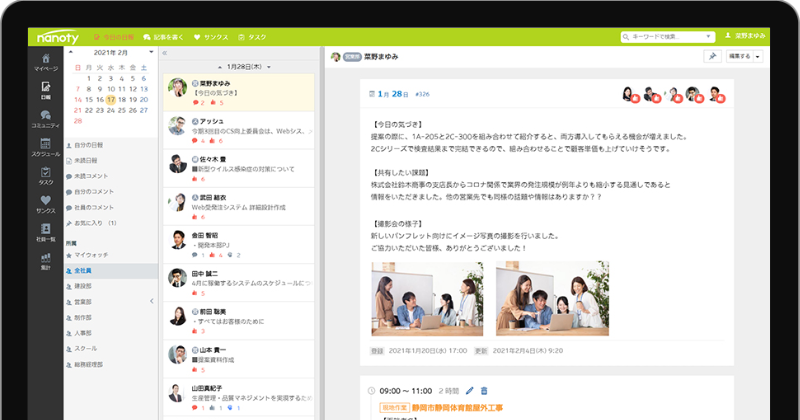The image size is (800, 420).
Task: Select 全社員 in the 所属 list
Action: tap(111, 270)
